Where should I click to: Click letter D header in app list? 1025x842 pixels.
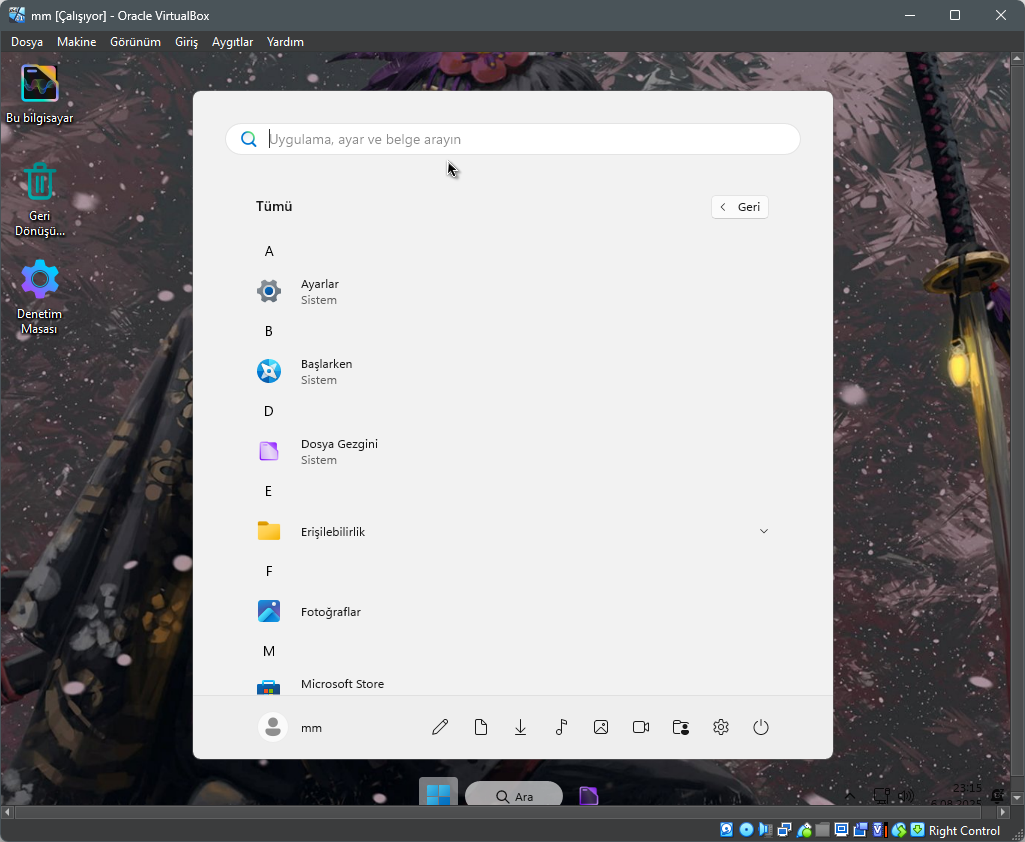(269, 411)
